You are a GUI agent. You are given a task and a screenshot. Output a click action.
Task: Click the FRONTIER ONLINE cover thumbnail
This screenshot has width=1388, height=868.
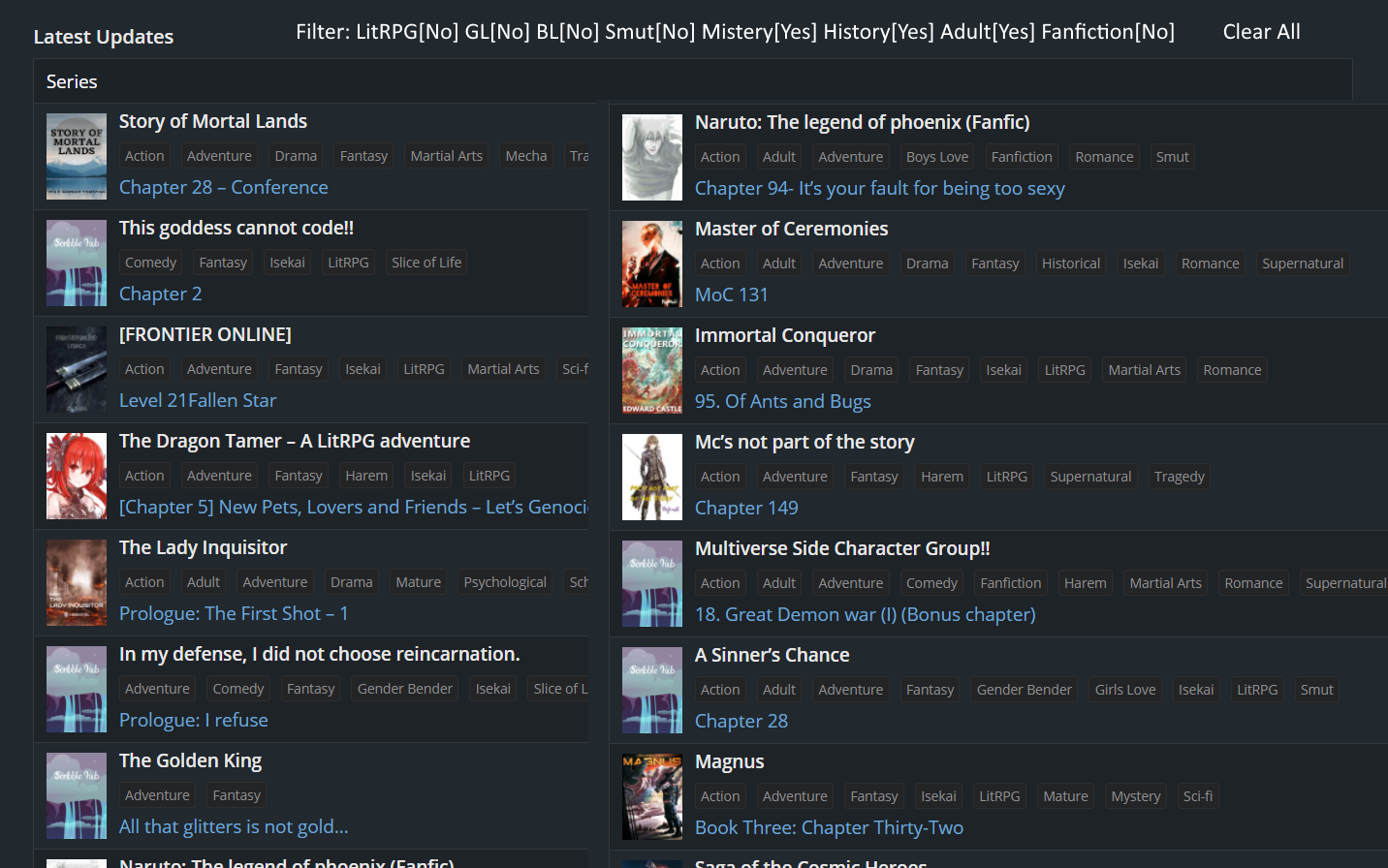77,369
